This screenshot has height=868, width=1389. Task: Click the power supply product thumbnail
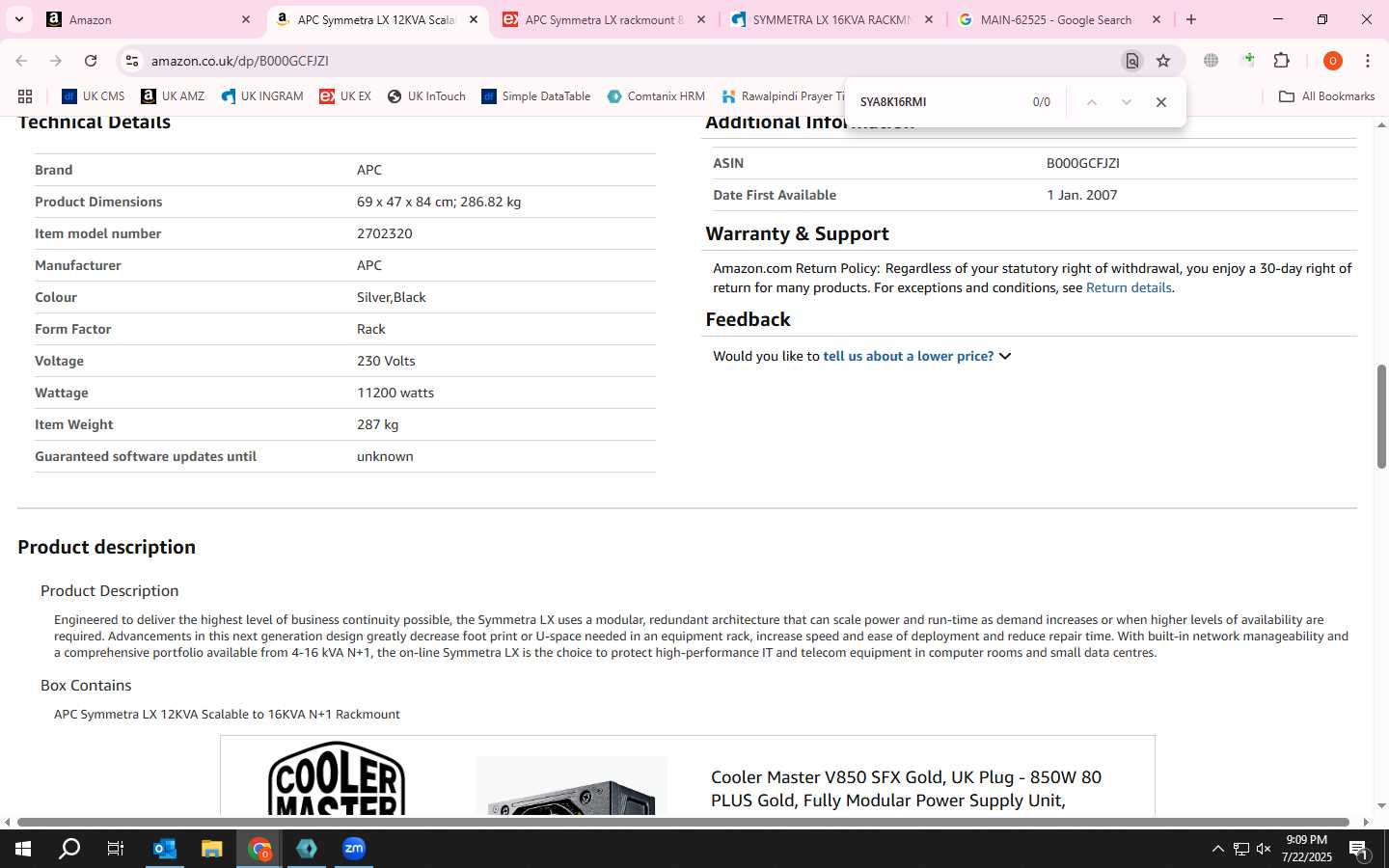click(571, 785)
